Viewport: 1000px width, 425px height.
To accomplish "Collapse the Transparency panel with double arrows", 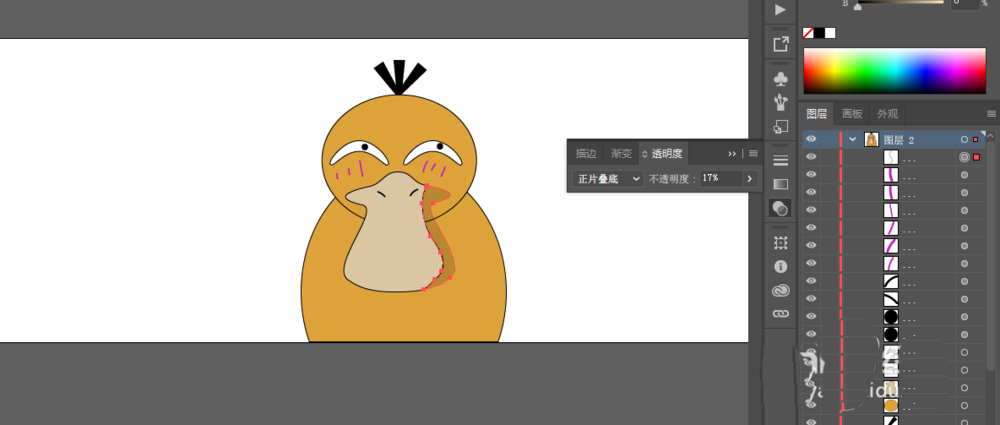I will 732,153.
